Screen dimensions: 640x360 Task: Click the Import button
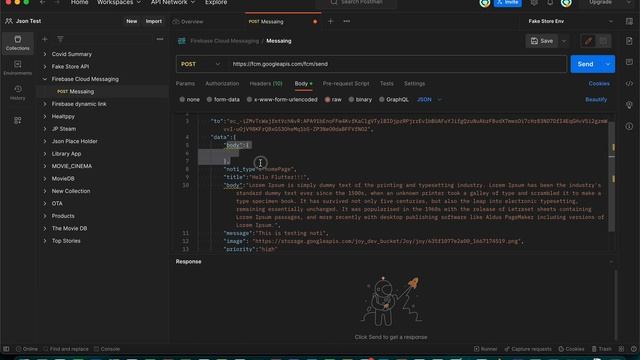click(x=153, y=21)
